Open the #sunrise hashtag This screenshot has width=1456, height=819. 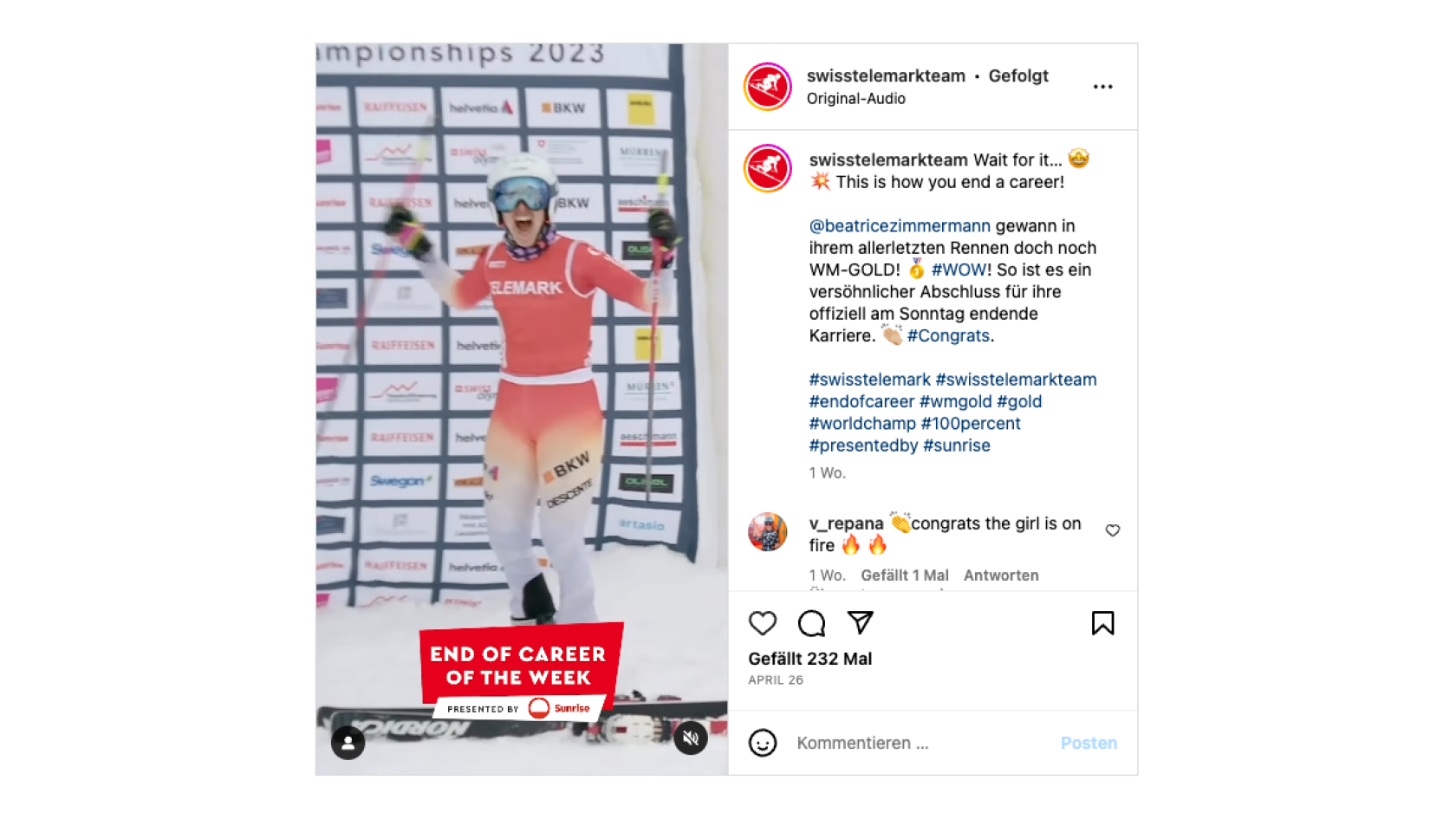coord(957,445)
